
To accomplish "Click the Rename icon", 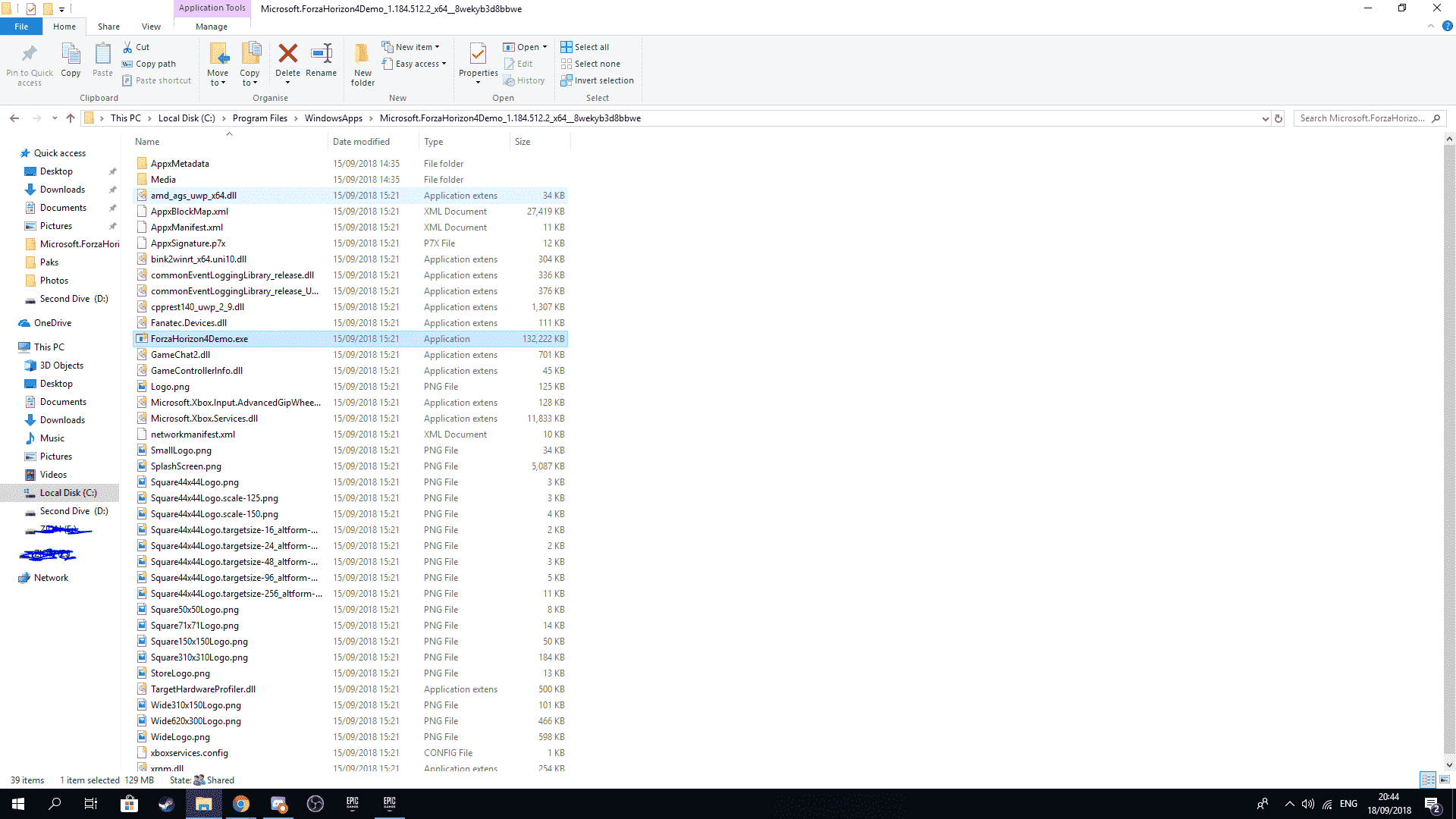I will (x=322, y=53).
